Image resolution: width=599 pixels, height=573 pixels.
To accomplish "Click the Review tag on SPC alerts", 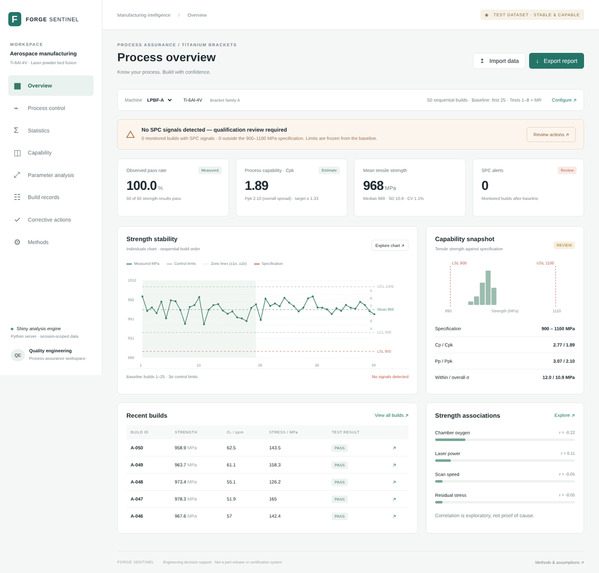I will click(567, 170).
